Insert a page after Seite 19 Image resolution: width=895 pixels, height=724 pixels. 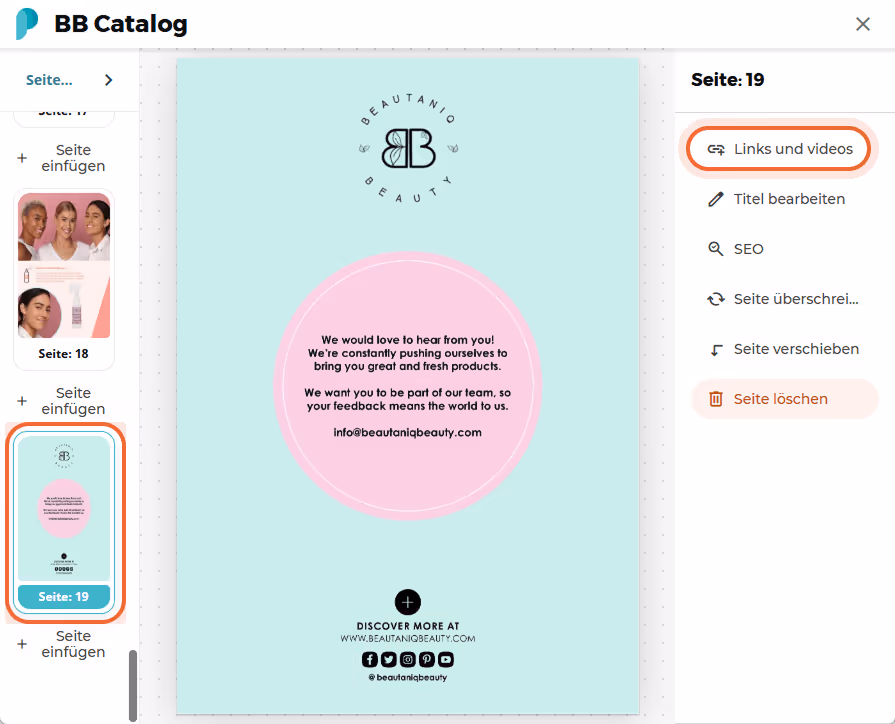pos(63,644)
